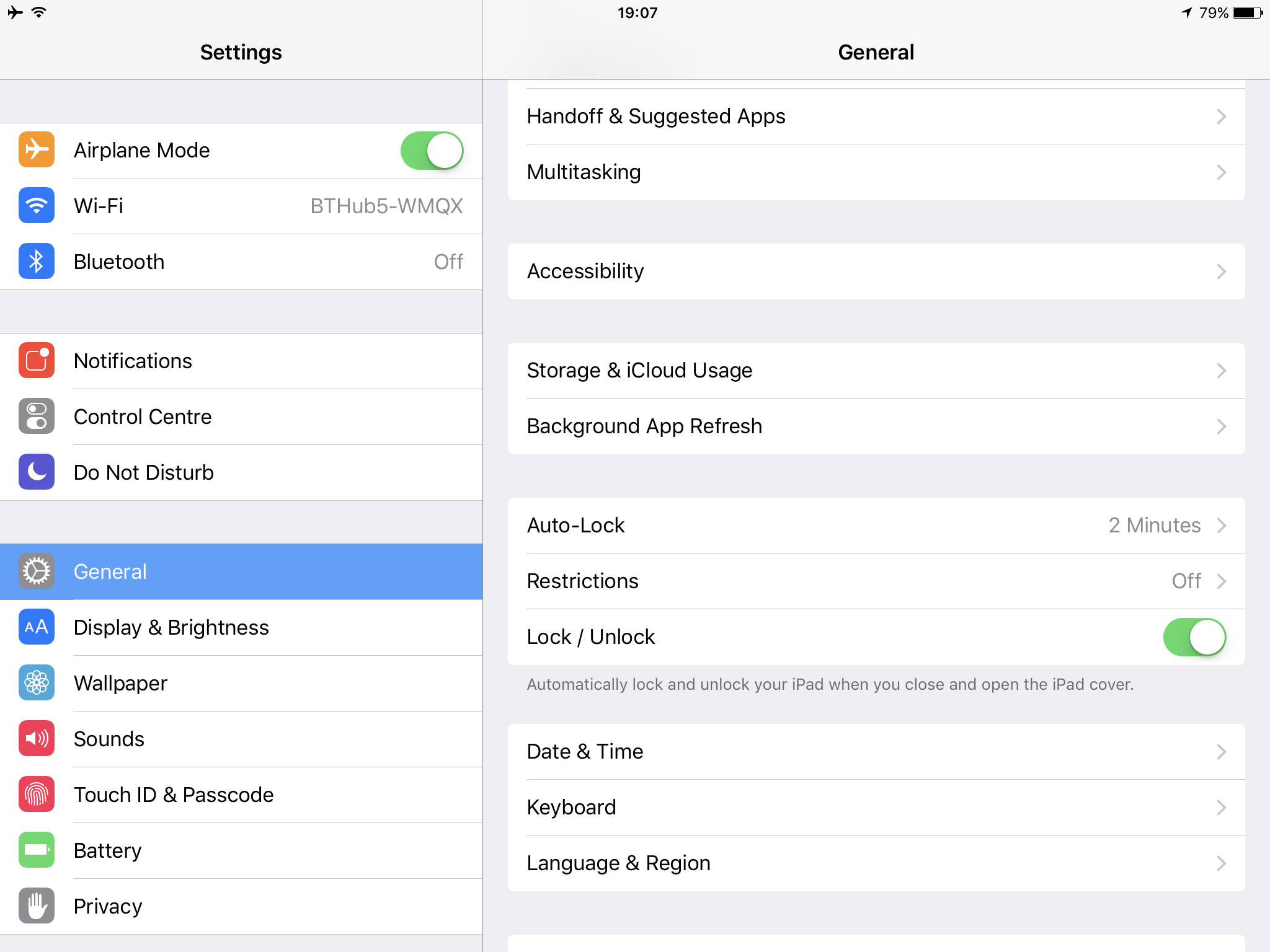Tap the 2 Minutes Auto-Lock value
The image size is (1270, 952).
[x=1155, y=526]
